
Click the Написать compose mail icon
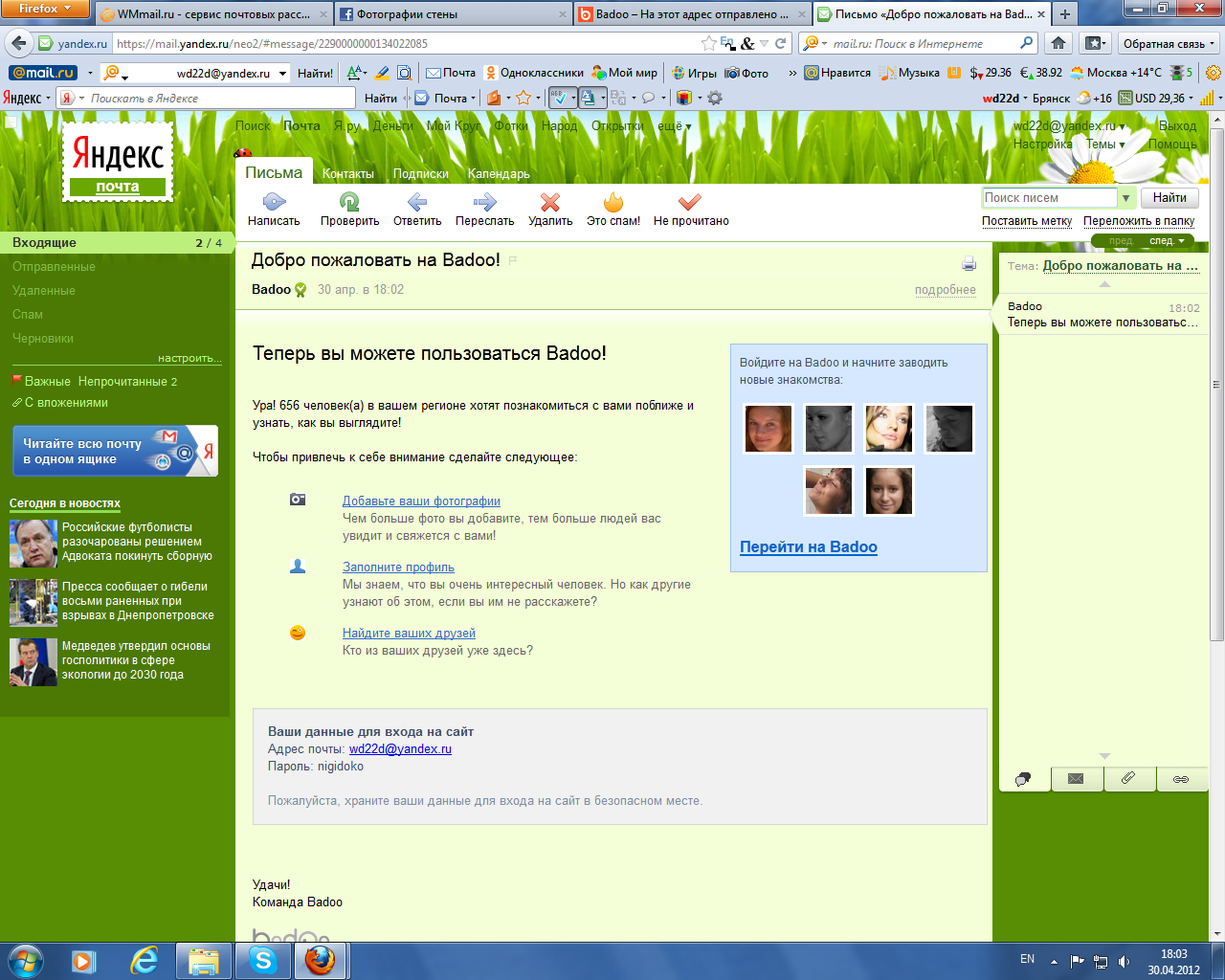pos(274,201)
